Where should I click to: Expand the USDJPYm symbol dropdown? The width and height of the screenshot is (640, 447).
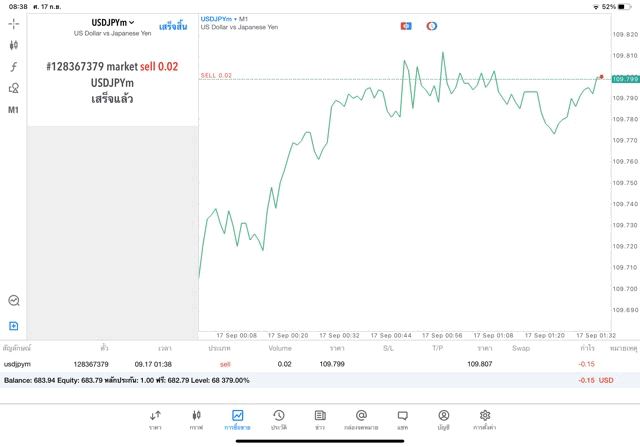coord(113,22)
